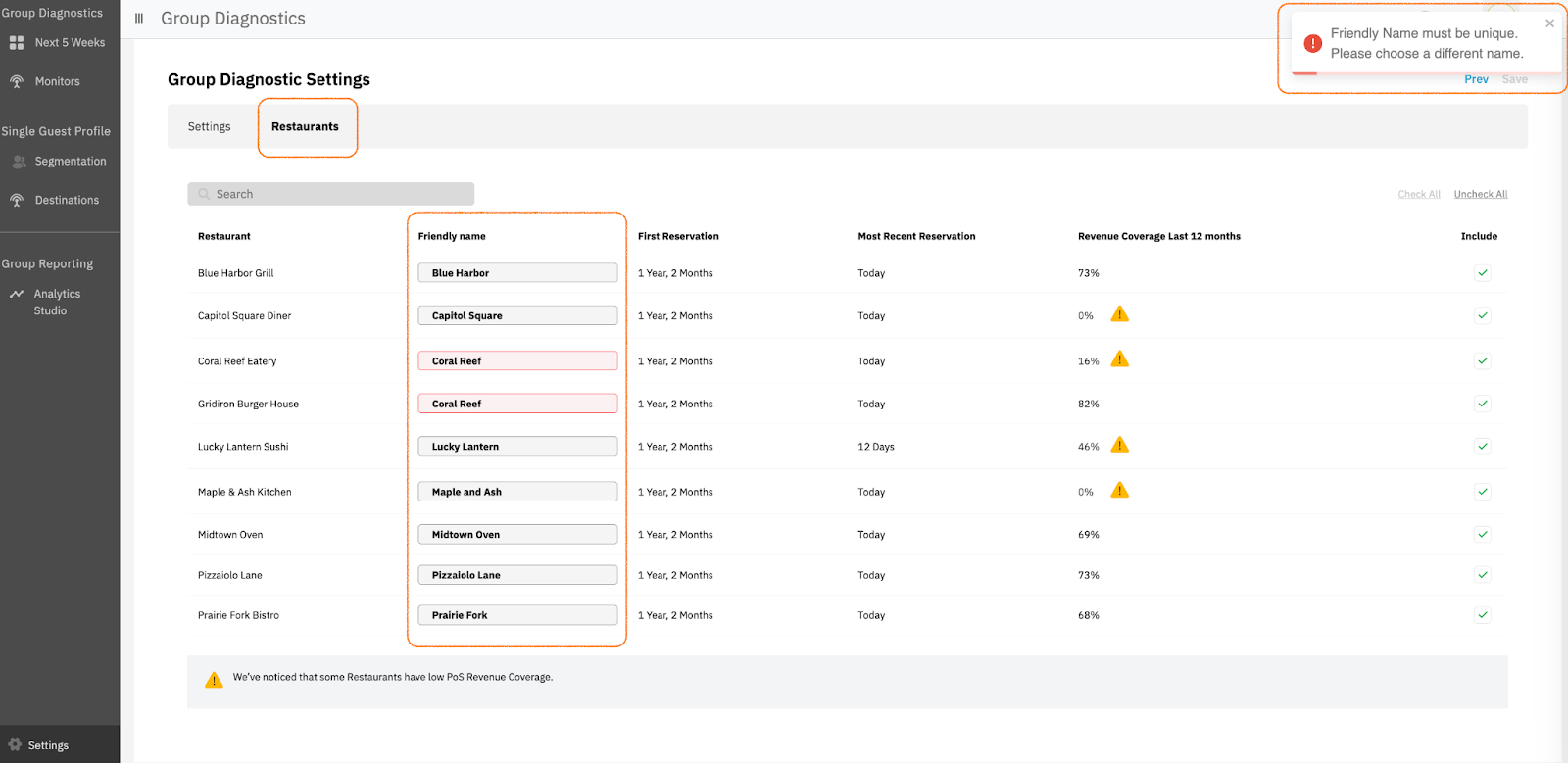Click the Analytics Studio chart icon
The width and height of the screenshot is (1568, 763).
[x=17, y=294]
